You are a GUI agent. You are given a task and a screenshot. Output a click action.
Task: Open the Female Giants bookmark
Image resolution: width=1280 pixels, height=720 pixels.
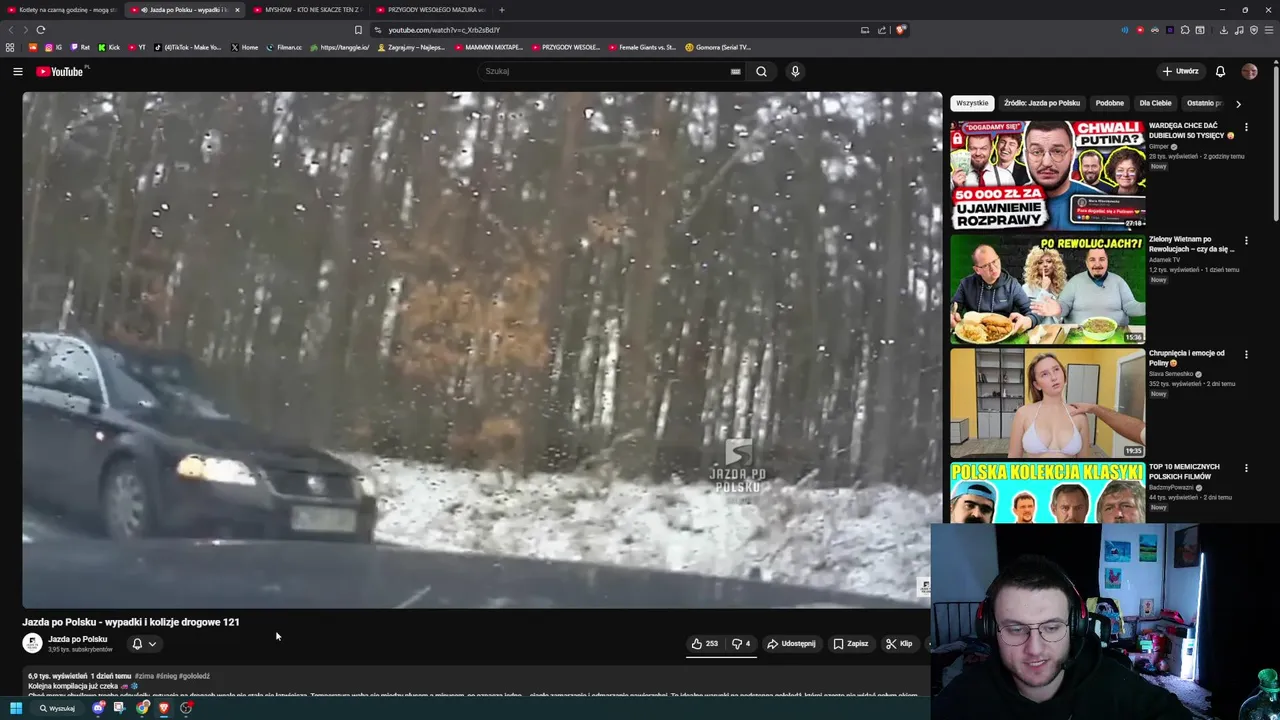641,47
